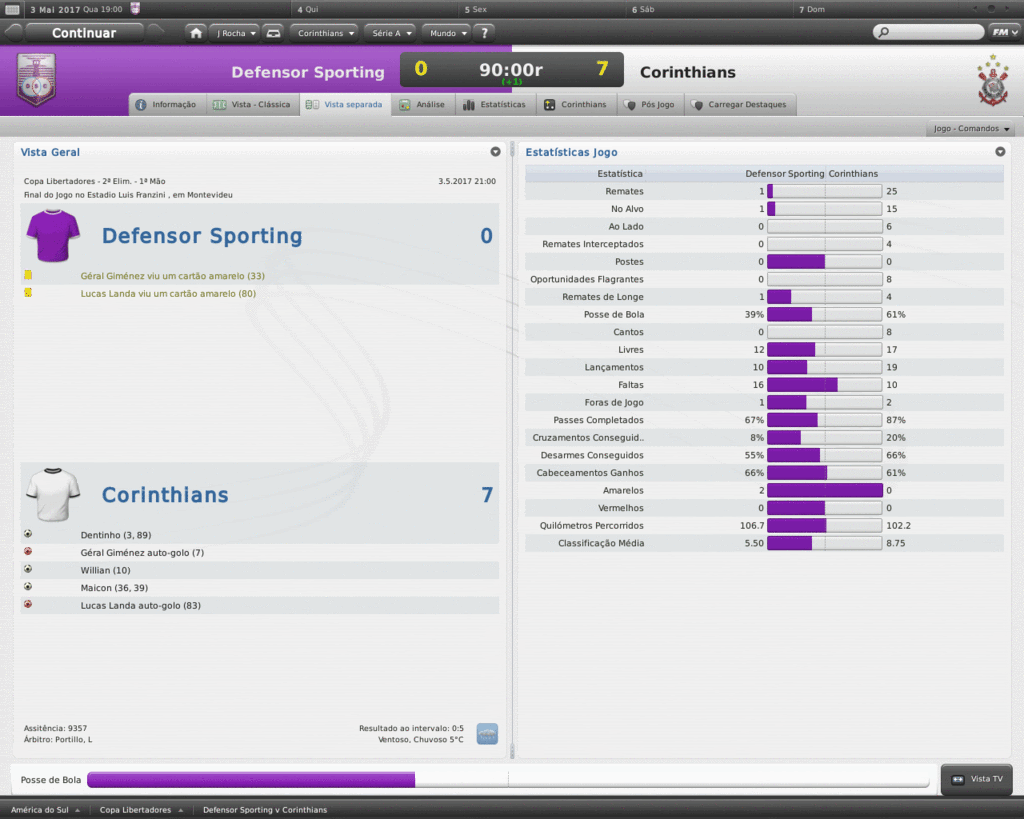1024x819 pixels.
Task: Select the Pós Jogo tab
Action: point(650,104)
